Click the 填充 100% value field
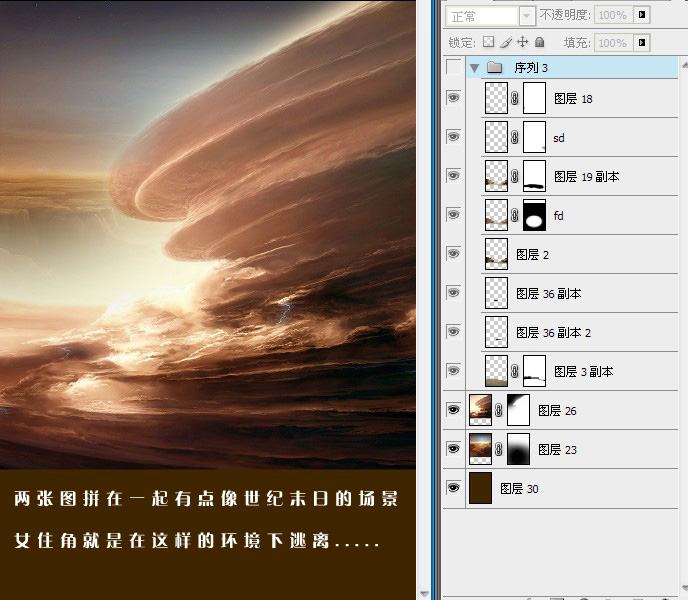 pyautogui.click(x=613, y=43)
